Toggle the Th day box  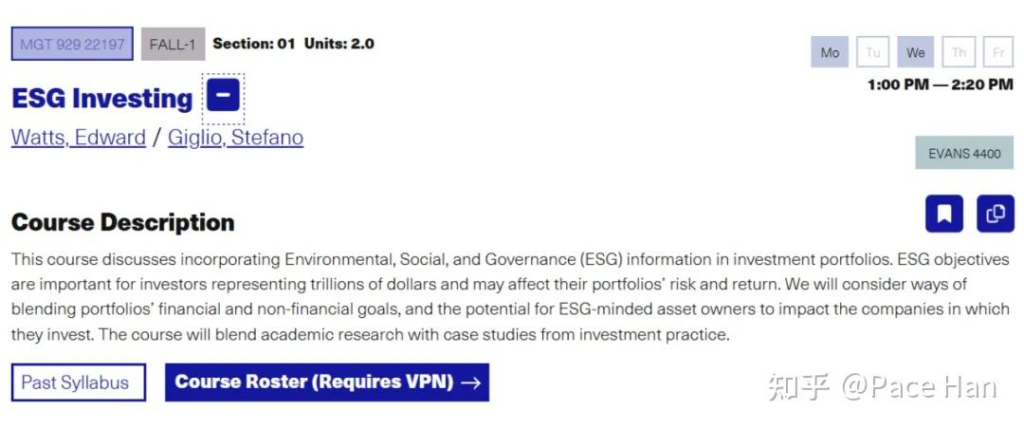point(959,52)
